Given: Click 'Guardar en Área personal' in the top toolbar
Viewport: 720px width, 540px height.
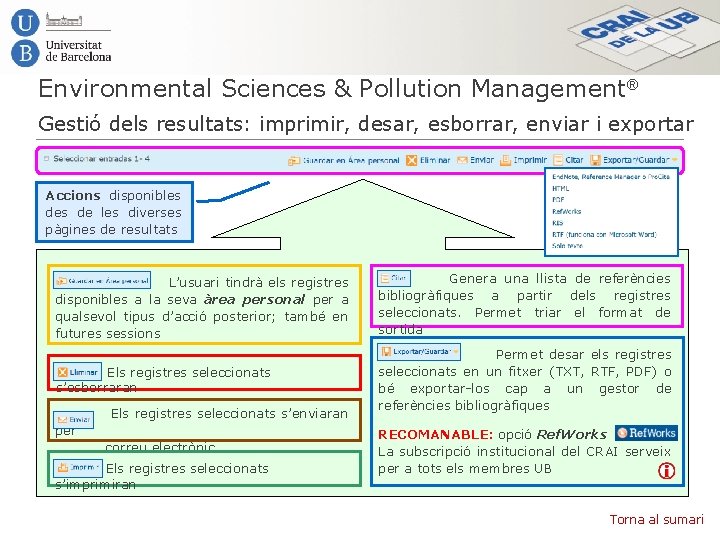Looking at the screenshot, I should pos(343,160).
